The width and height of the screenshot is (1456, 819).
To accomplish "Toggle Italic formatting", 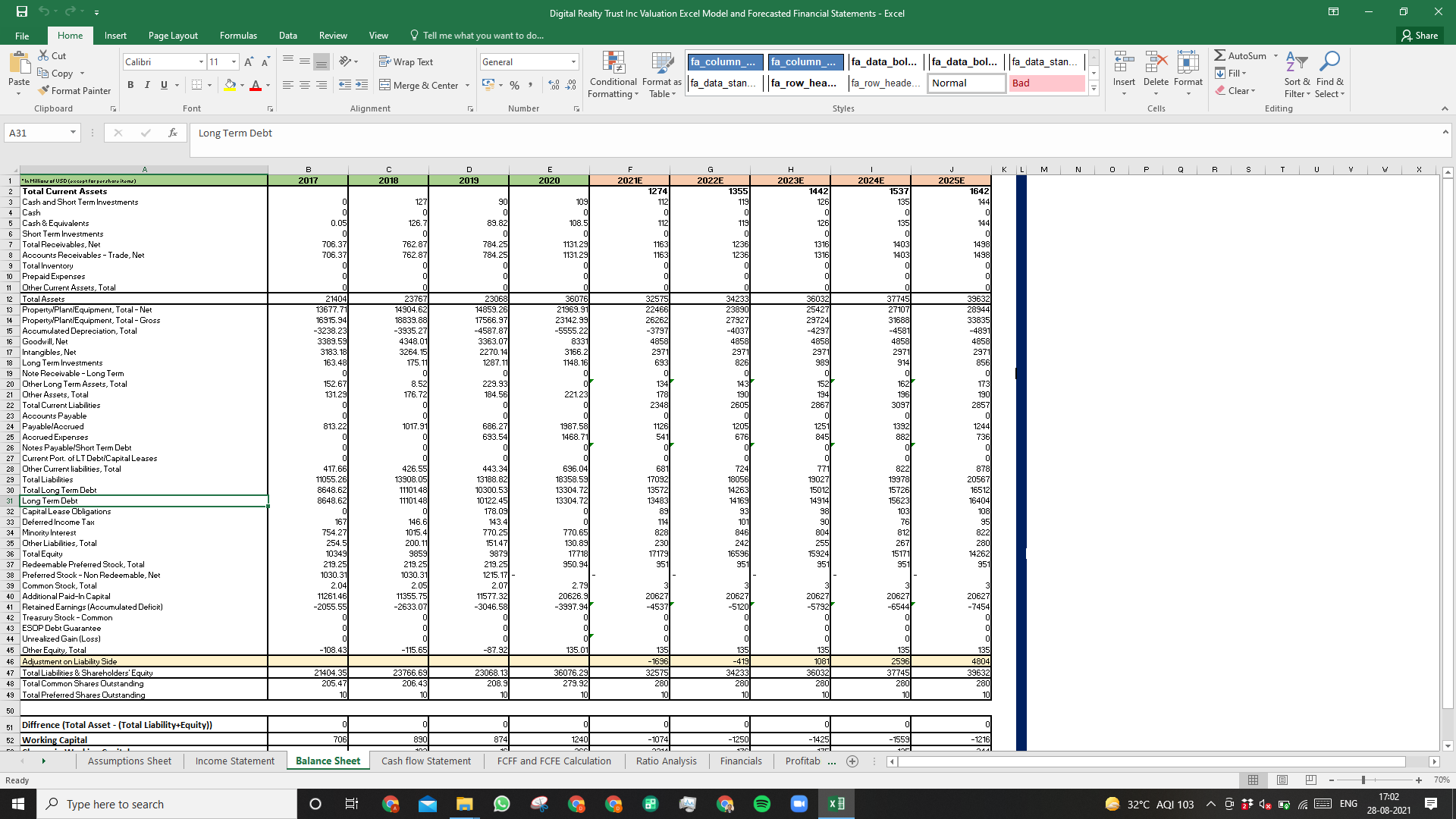I will 147,85.
